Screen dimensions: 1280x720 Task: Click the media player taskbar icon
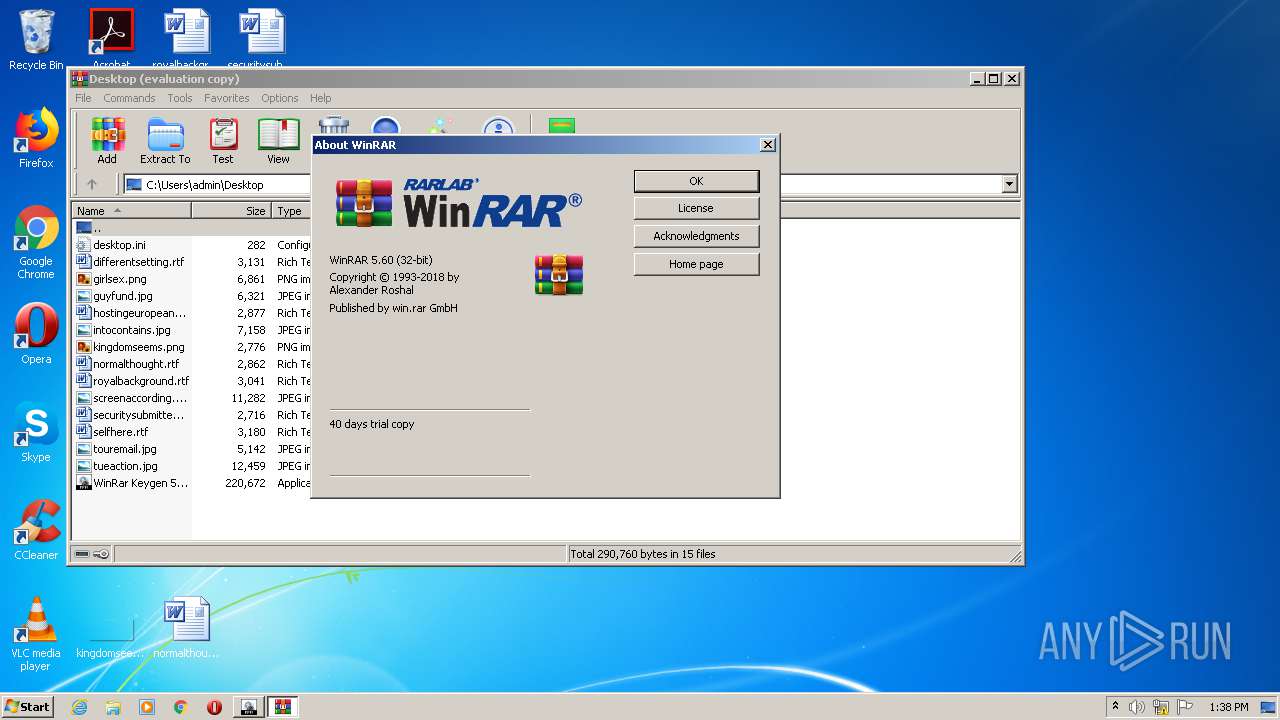pyautogui.click(x=147, y=707)
